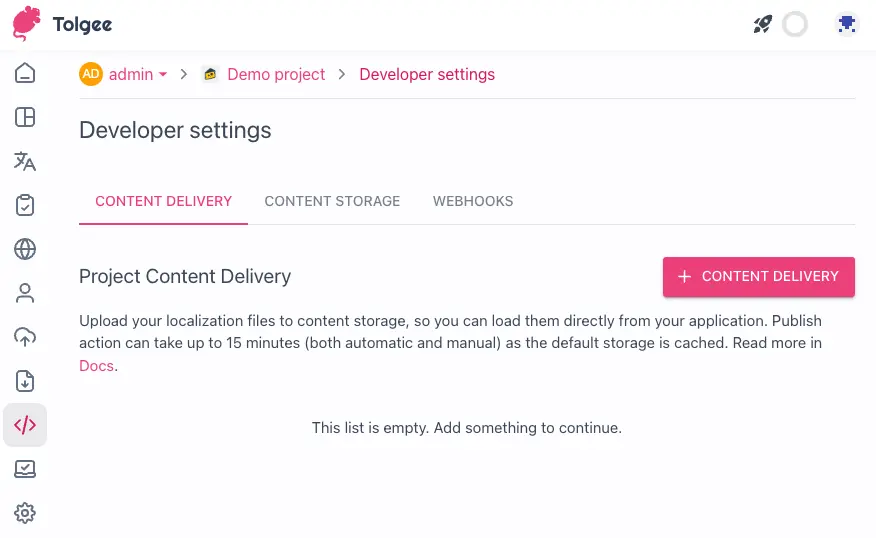Open the Tasks clipboard icon in sidebar
Viewport: 876px width, 538px height.
[25, 206]
